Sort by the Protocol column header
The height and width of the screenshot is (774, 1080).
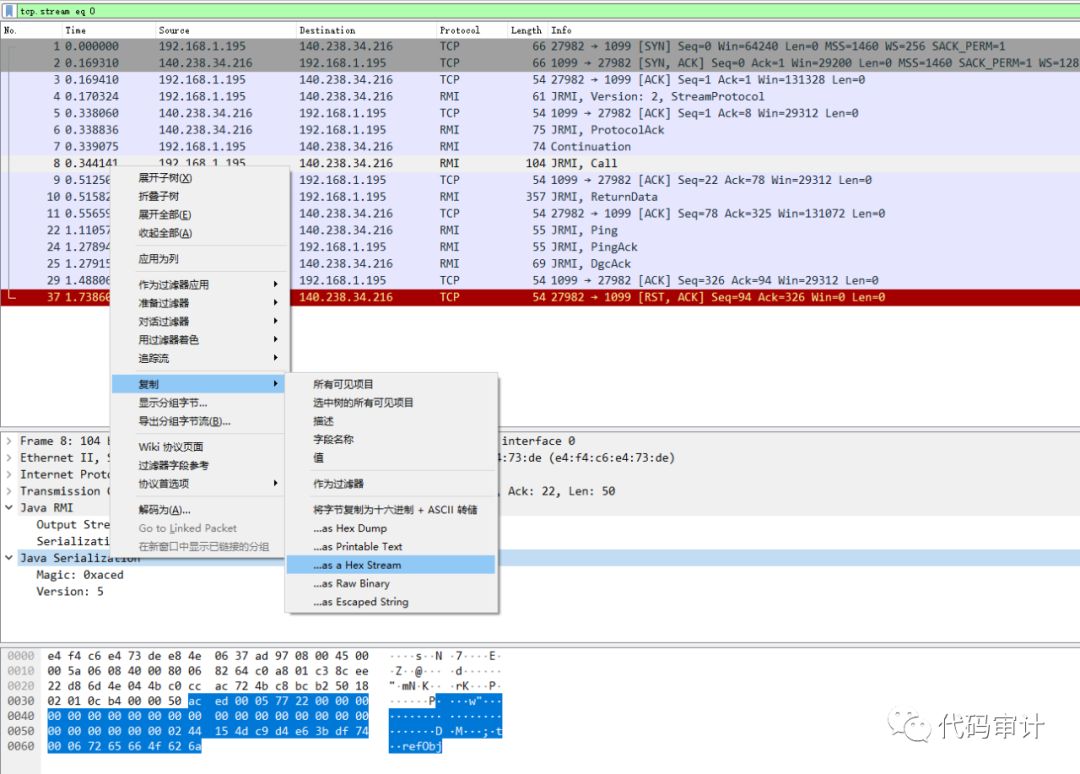tap(459, 30)
